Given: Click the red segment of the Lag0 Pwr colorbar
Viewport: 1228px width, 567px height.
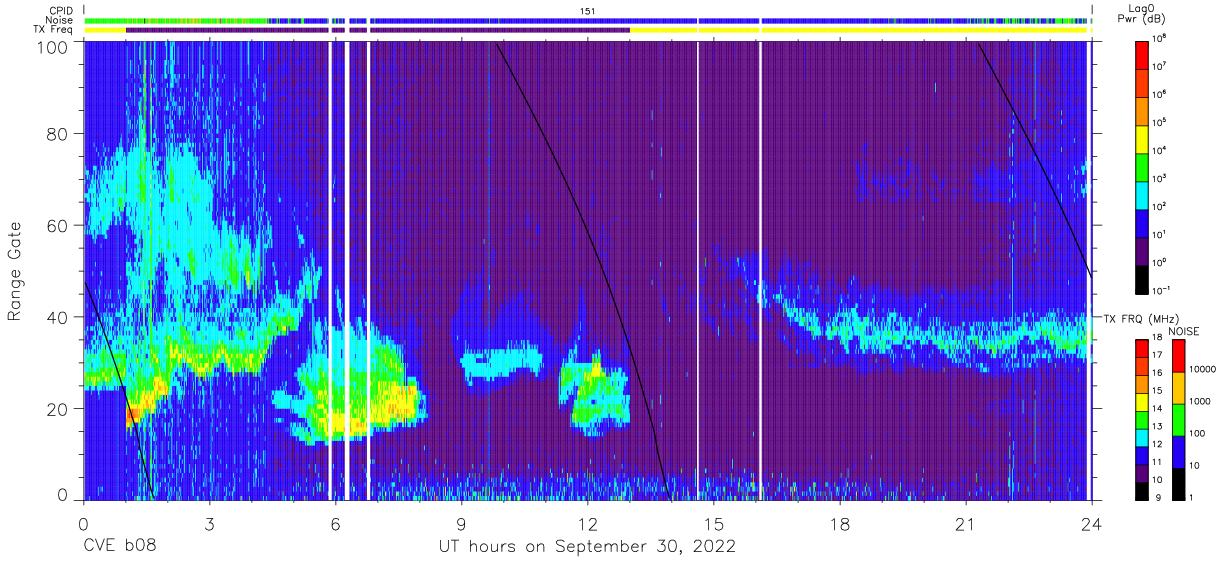Looking at the screenshot, I should [1142, 55].
